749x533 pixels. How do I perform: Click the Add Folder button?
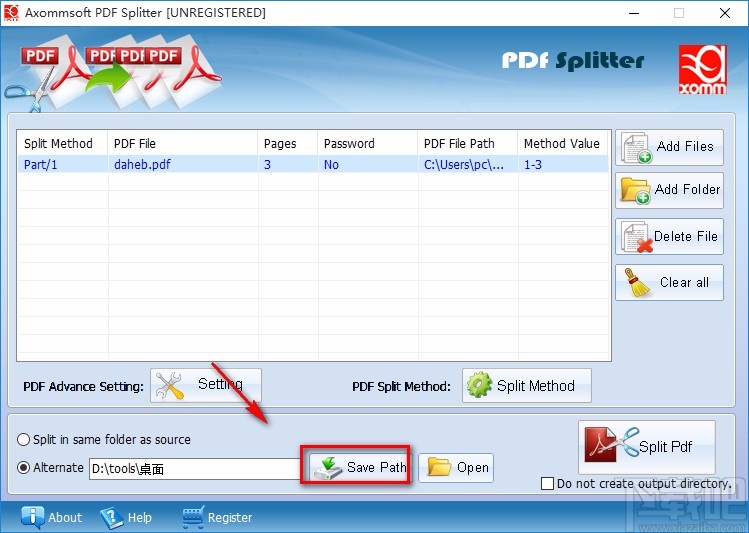669,191
